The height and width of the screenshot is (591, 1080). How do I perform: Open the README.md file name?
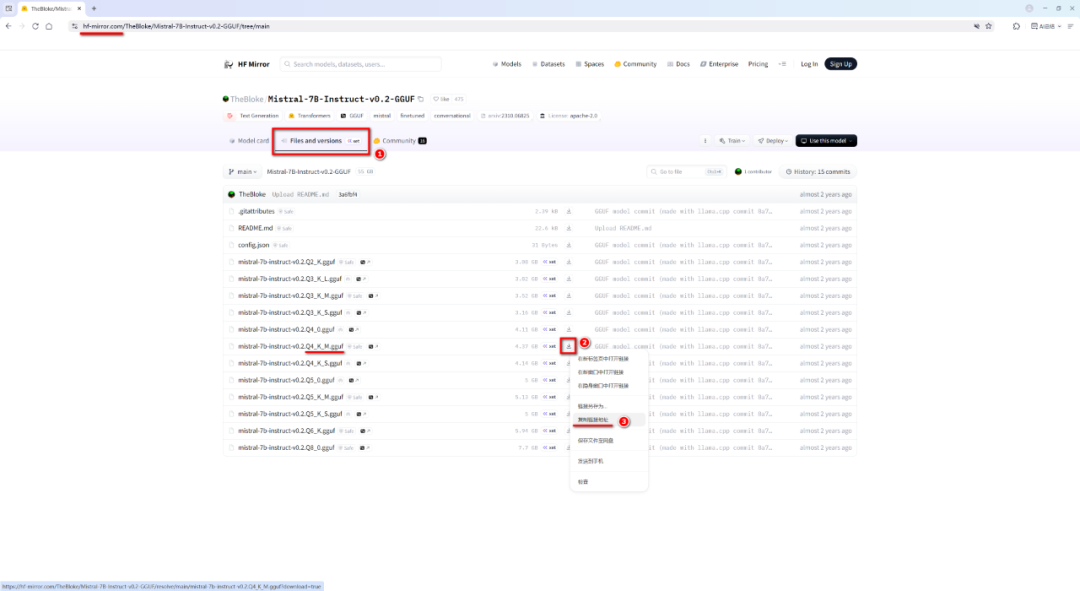(x=256, y=228)
